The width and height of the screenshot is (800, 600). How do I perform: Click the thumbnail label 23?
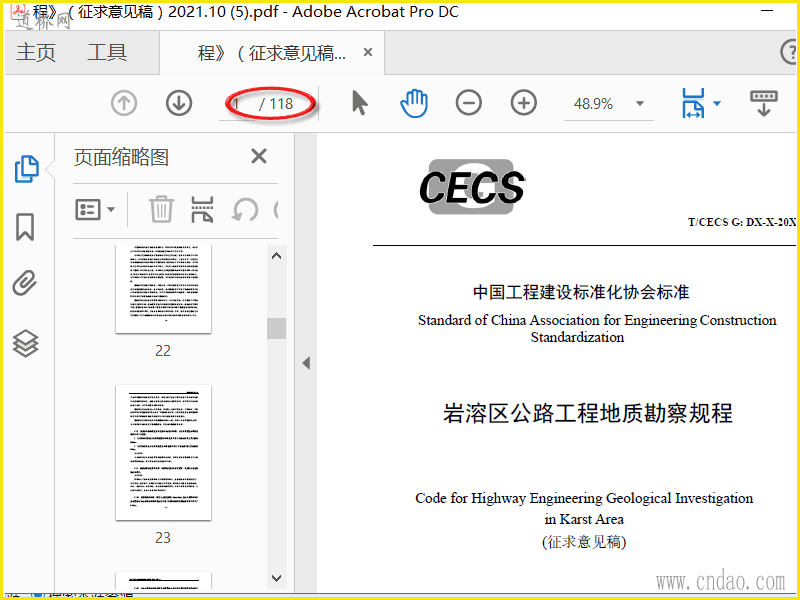point(163,537)
